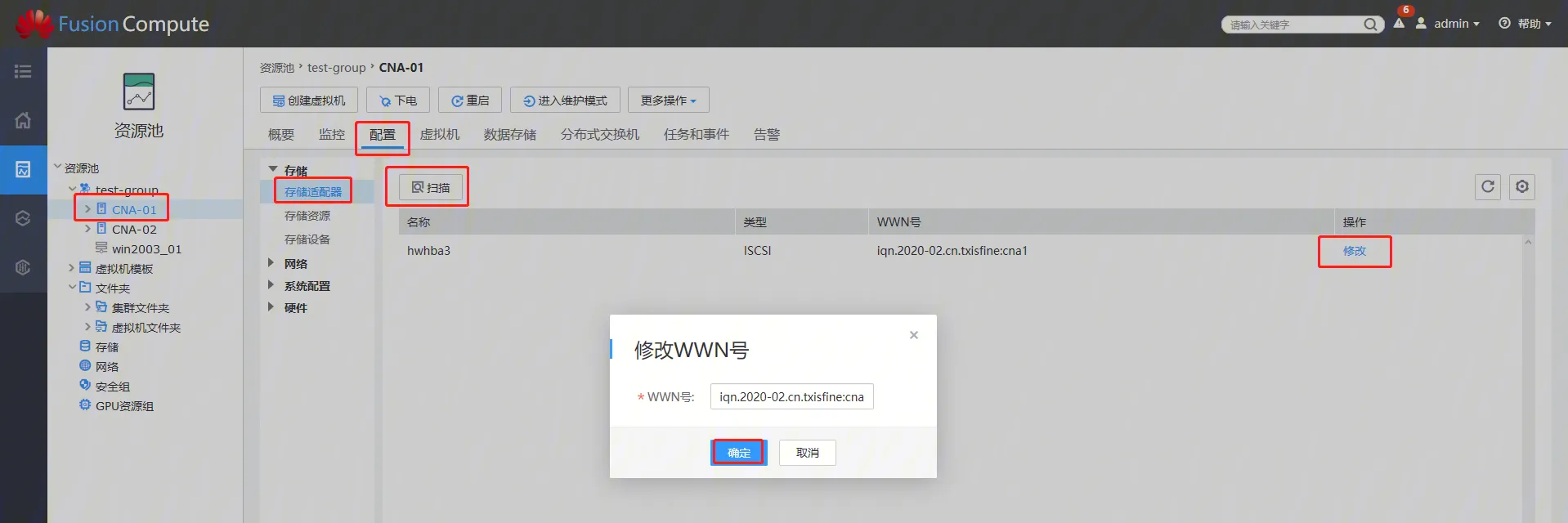Expand the 虚拟机模板 tree node
The image size is (1568, 523).
click(72, 268)
